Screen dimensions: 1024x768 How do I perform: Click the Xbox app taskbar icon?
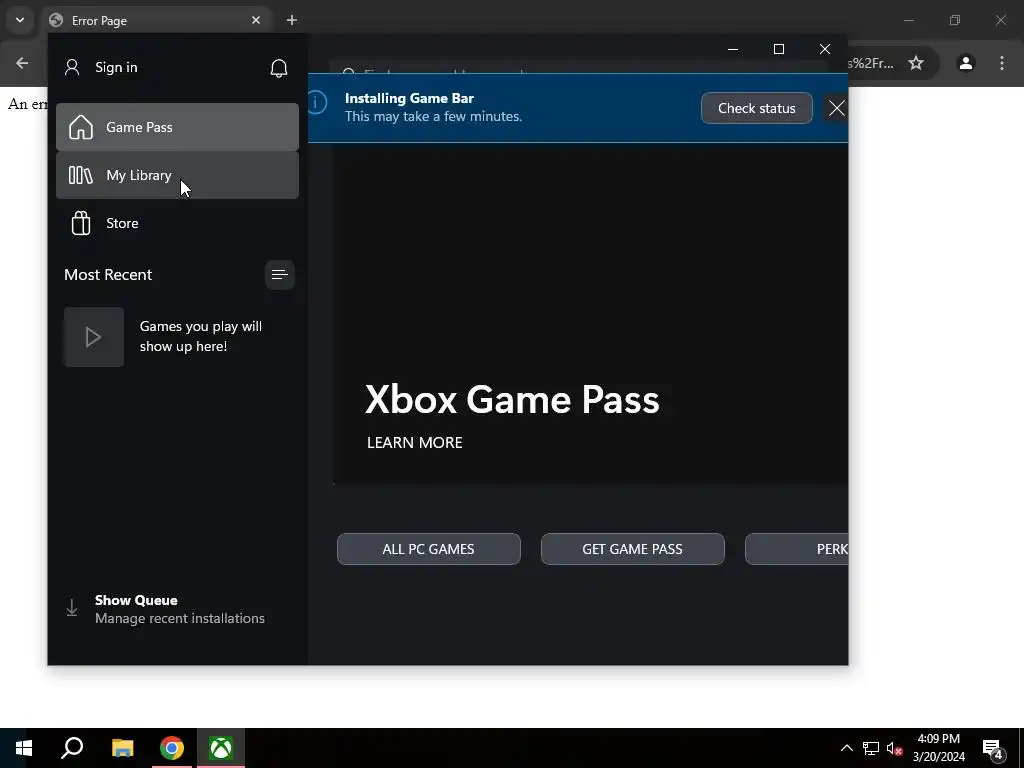[221, 748]
